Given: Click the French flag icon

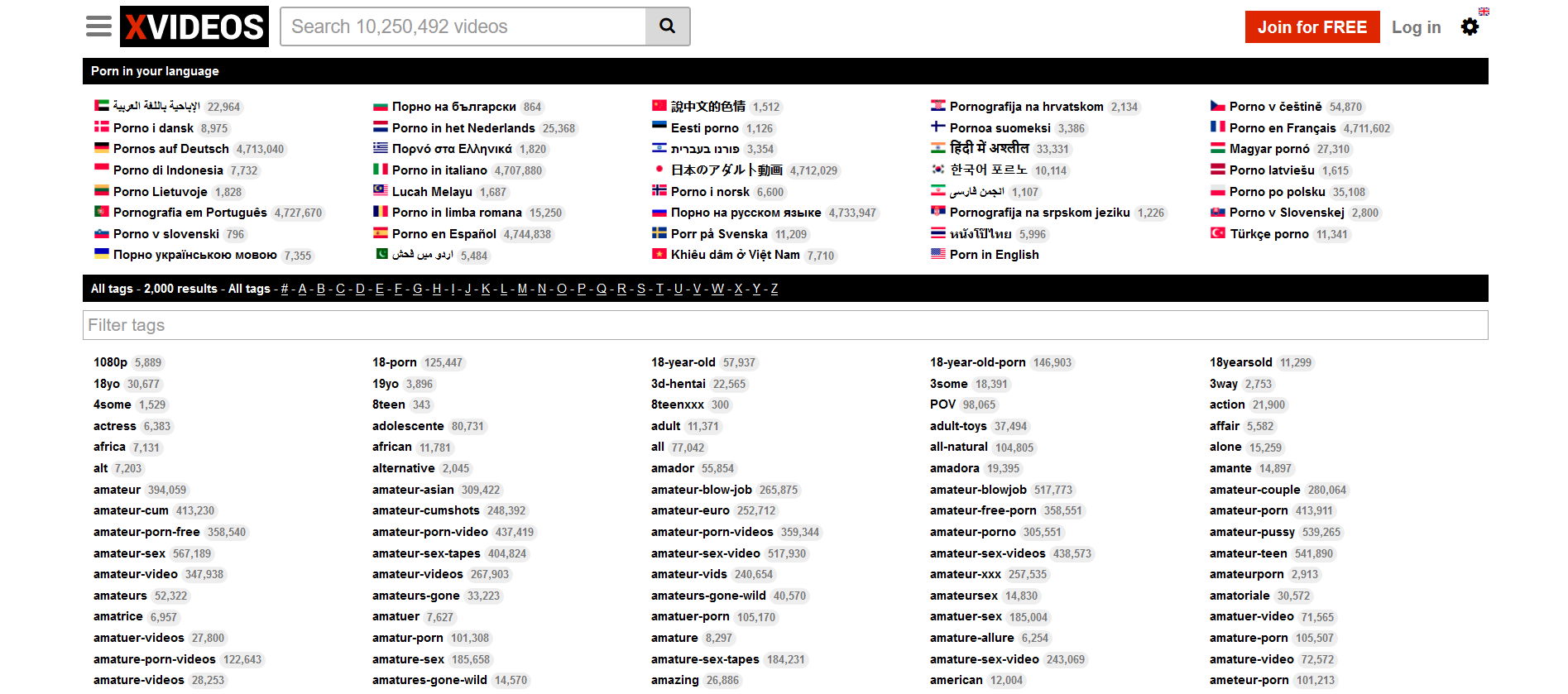Looking at the screenshot, I should 1218,127.
